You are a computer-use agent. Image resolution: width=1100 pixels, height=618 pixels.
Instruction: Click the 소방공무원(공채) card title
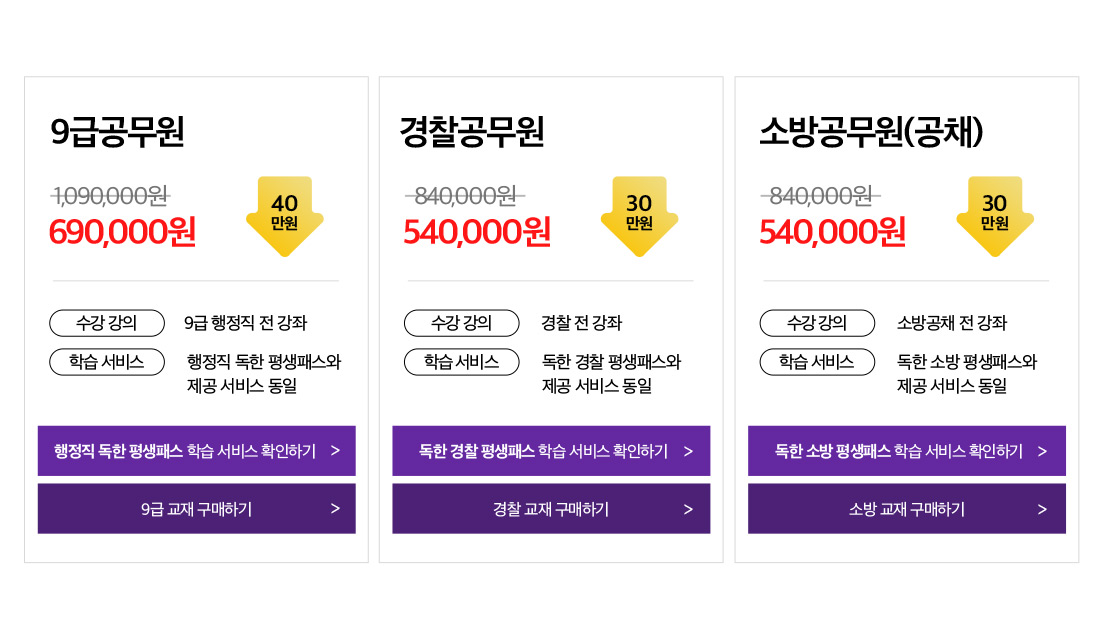point(871,131)
